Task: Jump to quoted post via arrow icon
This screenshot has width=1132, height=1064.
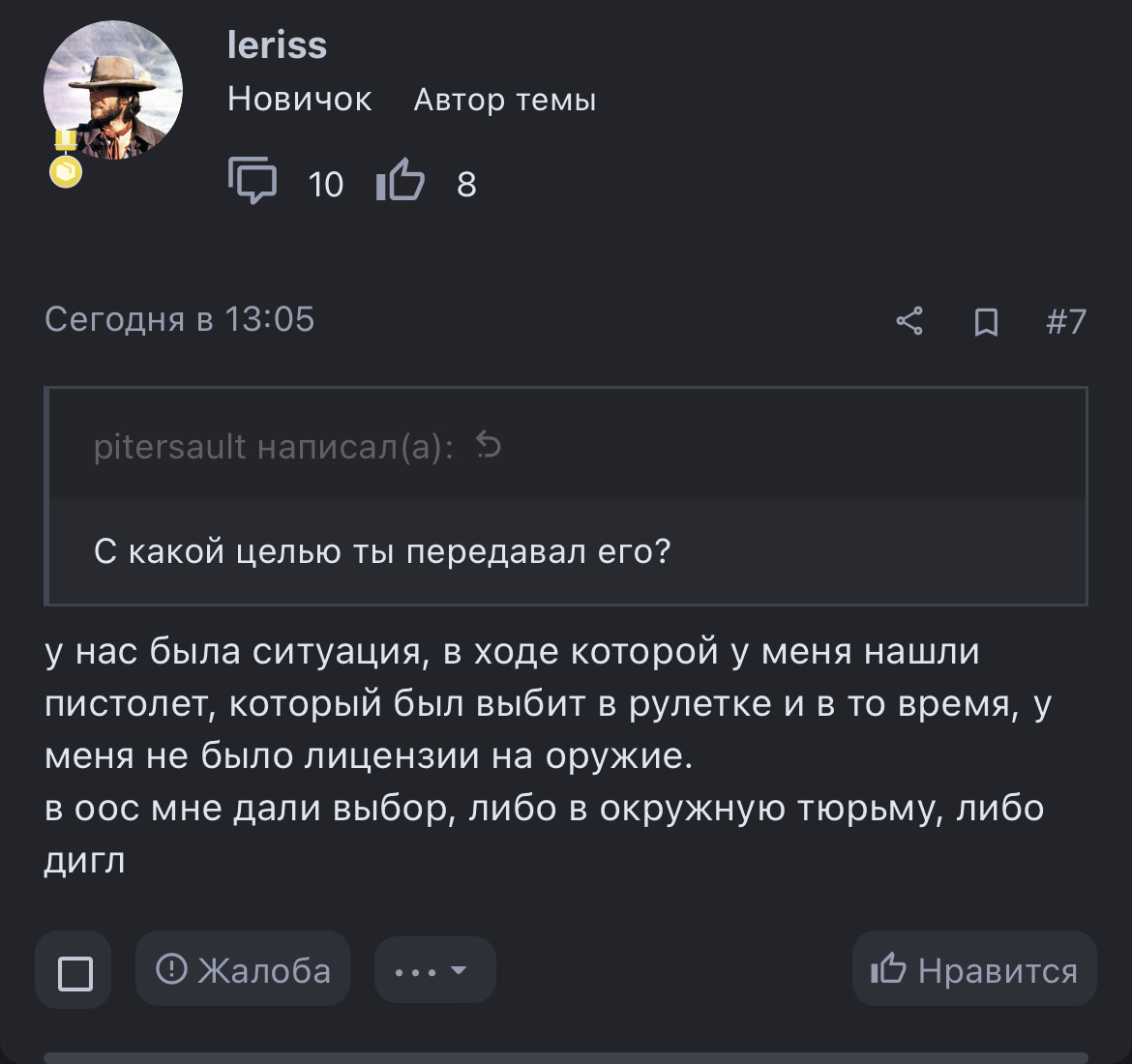Action: (x=489, y=446)
